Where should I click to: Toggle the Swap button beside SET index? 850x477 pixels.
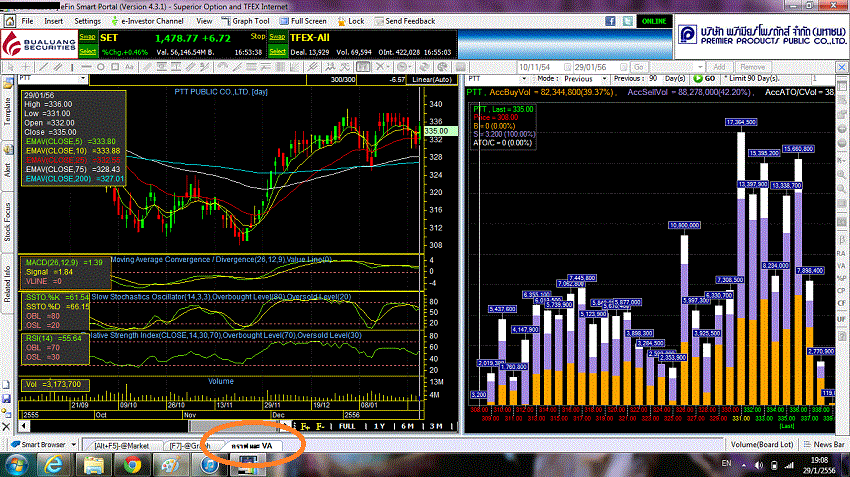(x=87, y=37)
